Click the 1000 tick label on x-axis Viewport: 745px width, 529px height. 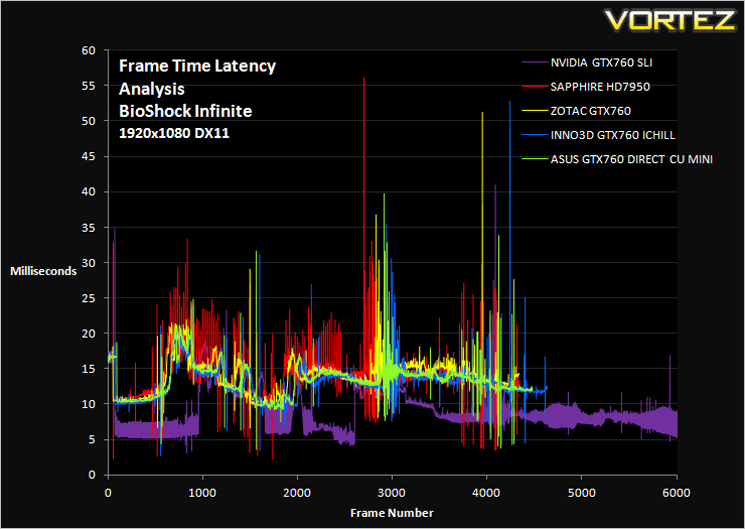[x=203, y=492]
